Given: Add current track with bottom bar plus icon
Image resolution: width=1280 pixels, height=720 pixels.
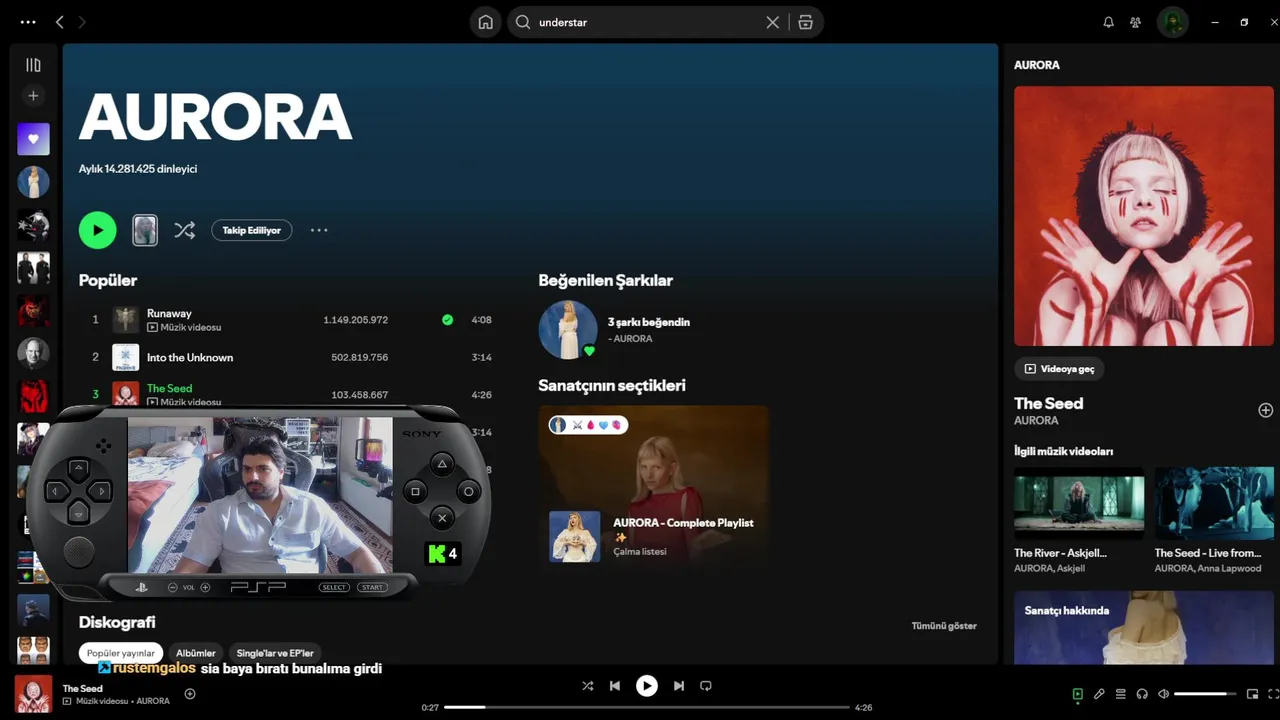Looking at the screenshot, I should (190, 694).
